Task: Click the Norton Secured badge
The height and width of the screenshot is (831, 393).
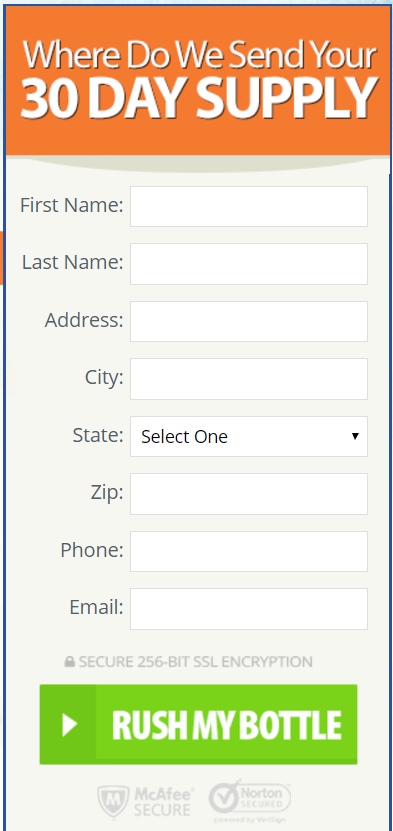Action: click(250, 800)
